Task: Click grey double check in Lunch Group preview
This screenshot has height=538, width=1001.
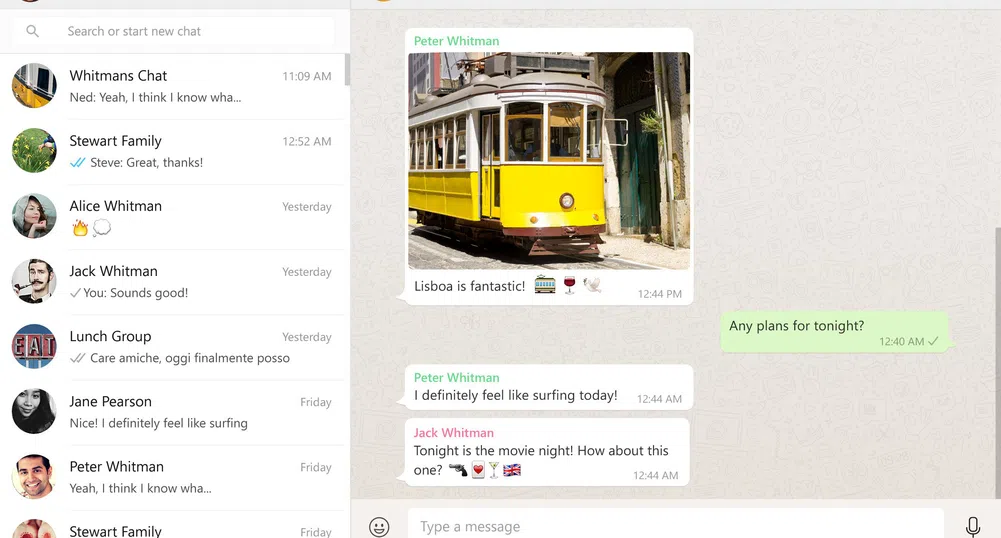Action: pos(77,358)
